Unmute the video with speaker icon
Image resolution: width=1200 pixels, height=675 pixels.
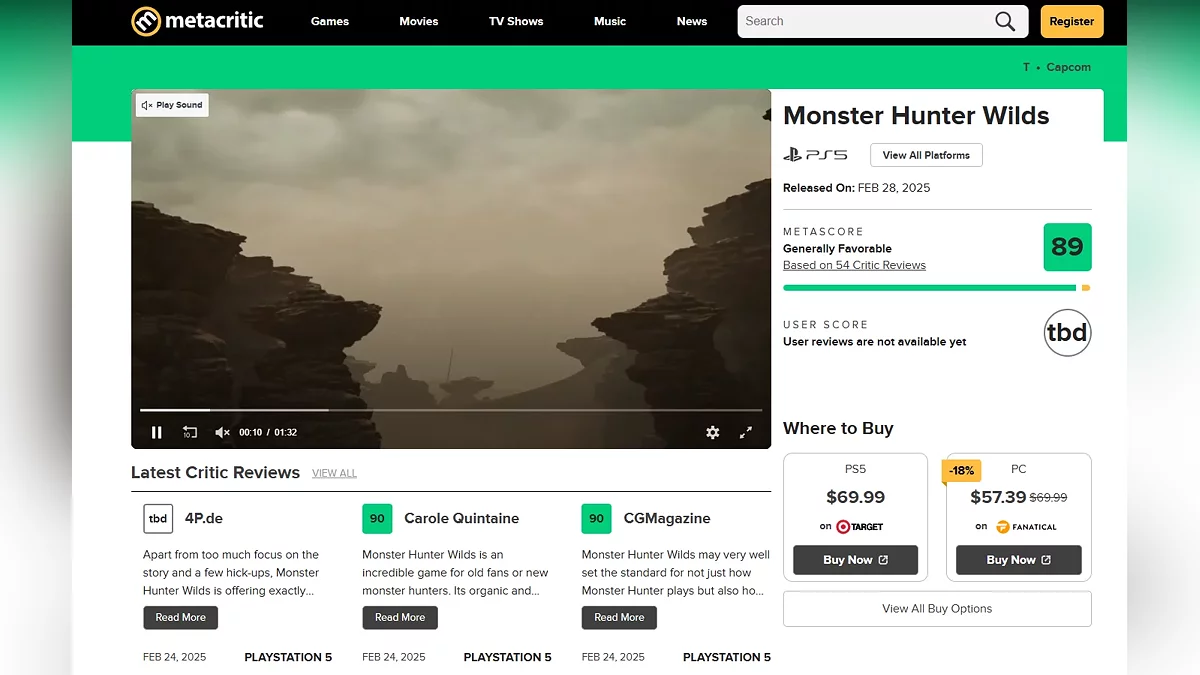(x=222, y=432)
